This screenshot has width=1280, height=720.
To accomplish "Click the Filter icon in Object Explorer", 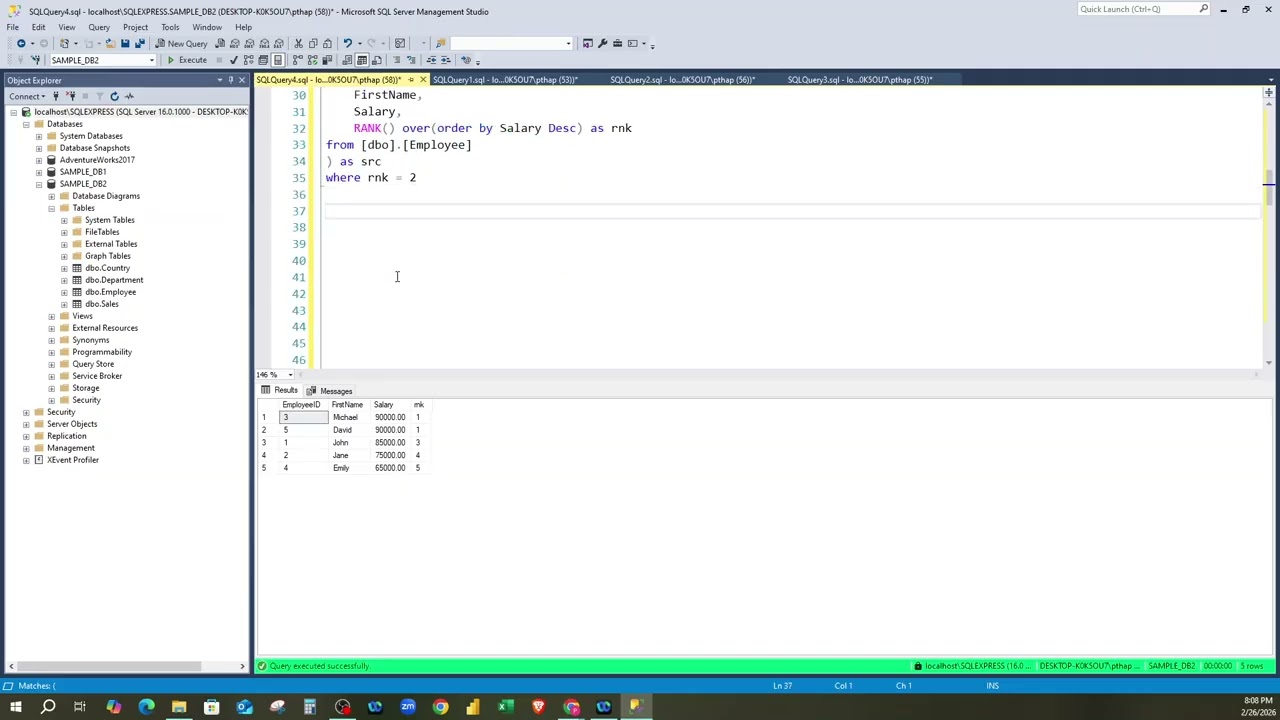I will point(100,96).
